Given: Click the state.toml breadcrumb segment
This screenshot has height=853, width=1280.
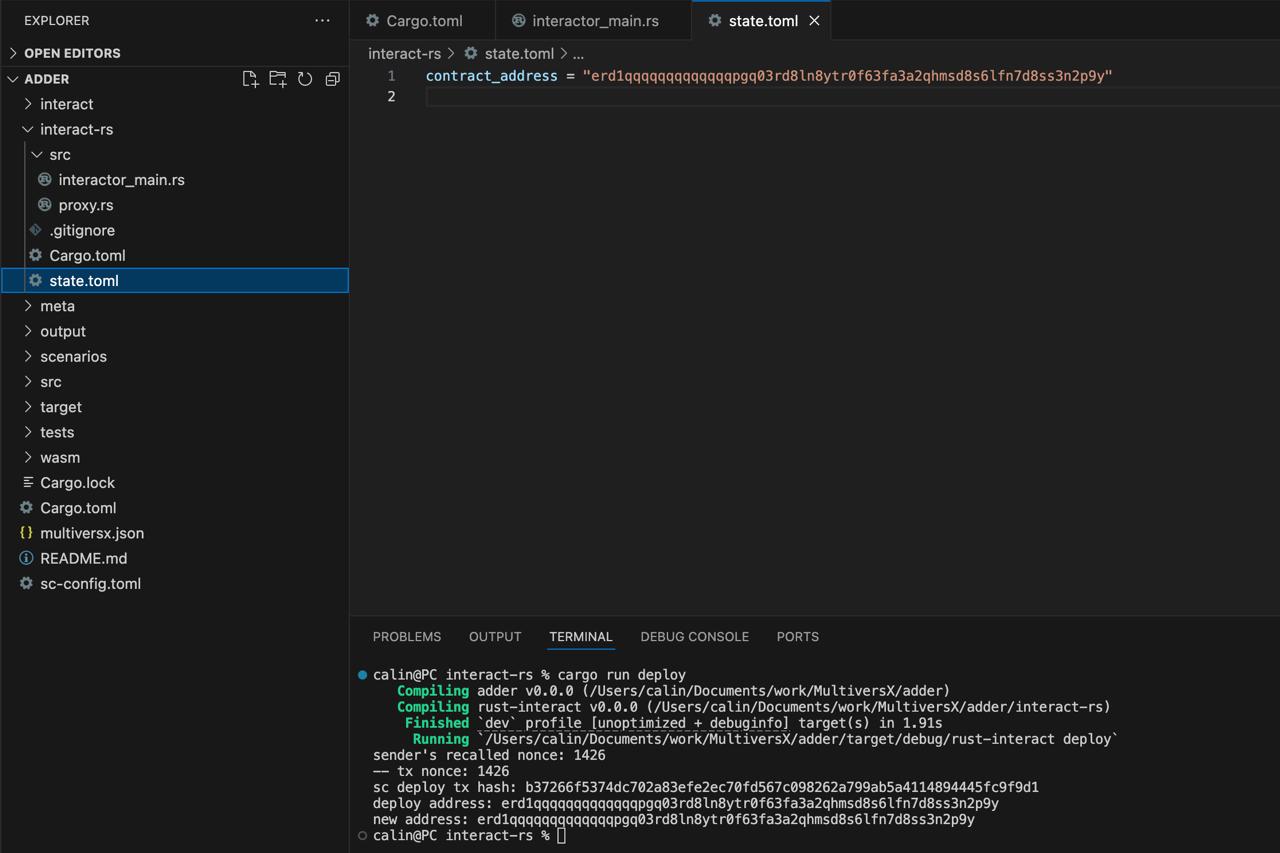Looking at the screenshot, I should pyautogui.click(x=519, y=53).
